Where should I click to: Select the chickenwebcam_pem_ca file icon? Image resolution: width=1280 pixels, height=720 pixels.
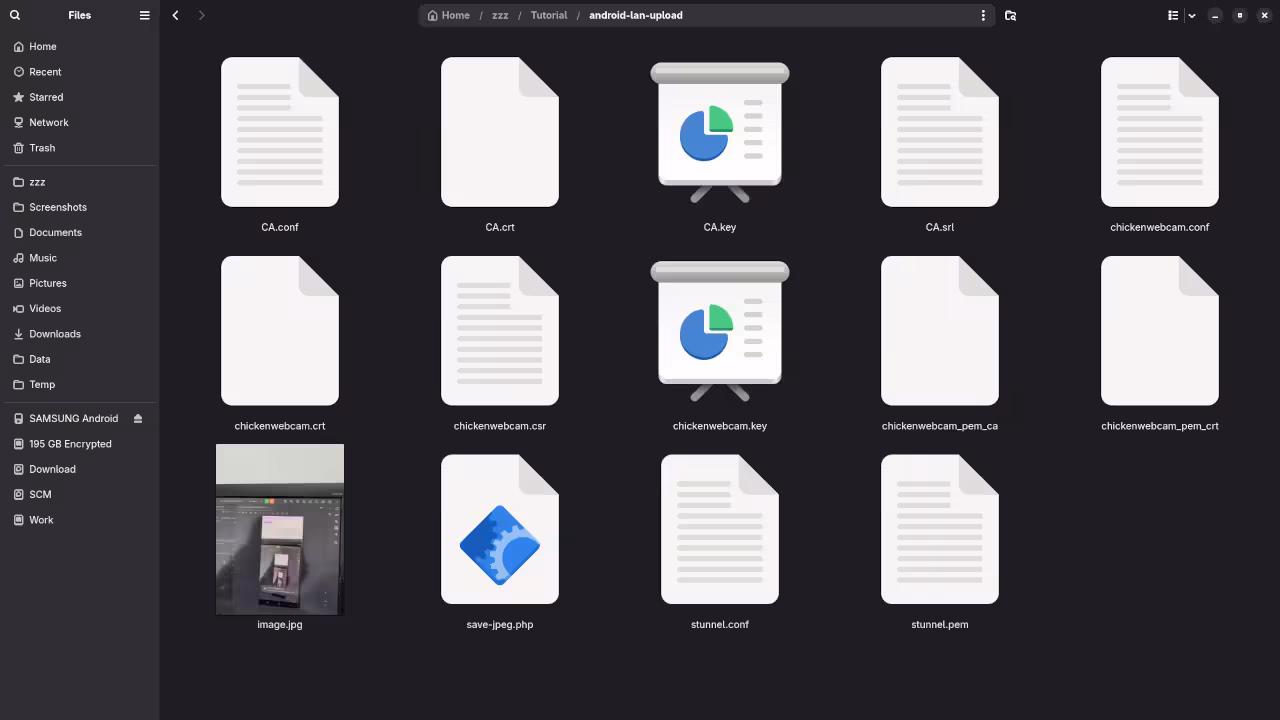[x=940, y=331]
